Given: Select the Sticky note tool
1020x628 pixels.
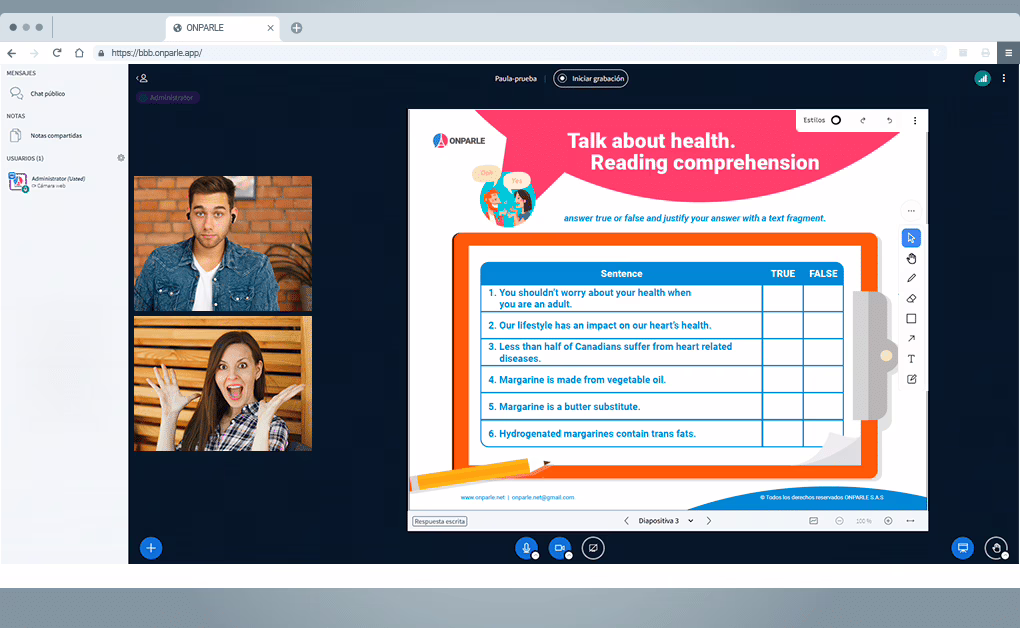Looking at the screenshot, I should [911, 379].
